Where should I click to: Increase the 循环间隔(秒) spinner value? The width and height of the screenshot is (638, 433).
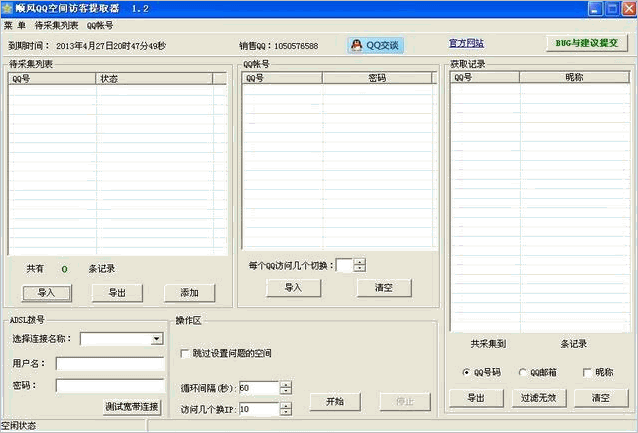coord(286,384)
